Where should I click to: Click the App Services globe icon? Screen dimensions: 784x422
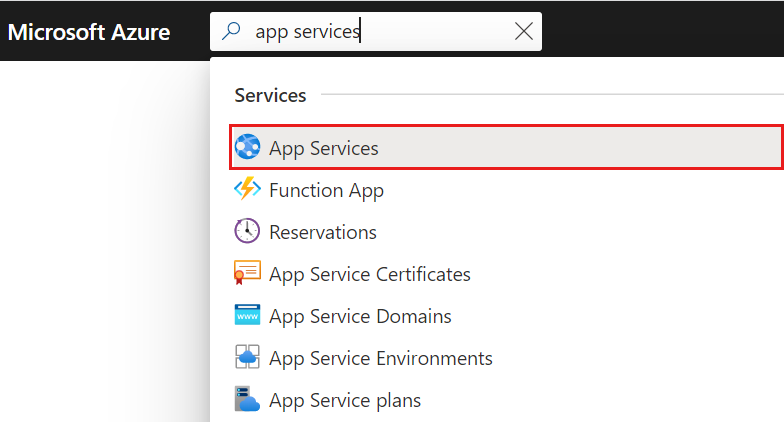pyautogui.click(x=247, y=148)
